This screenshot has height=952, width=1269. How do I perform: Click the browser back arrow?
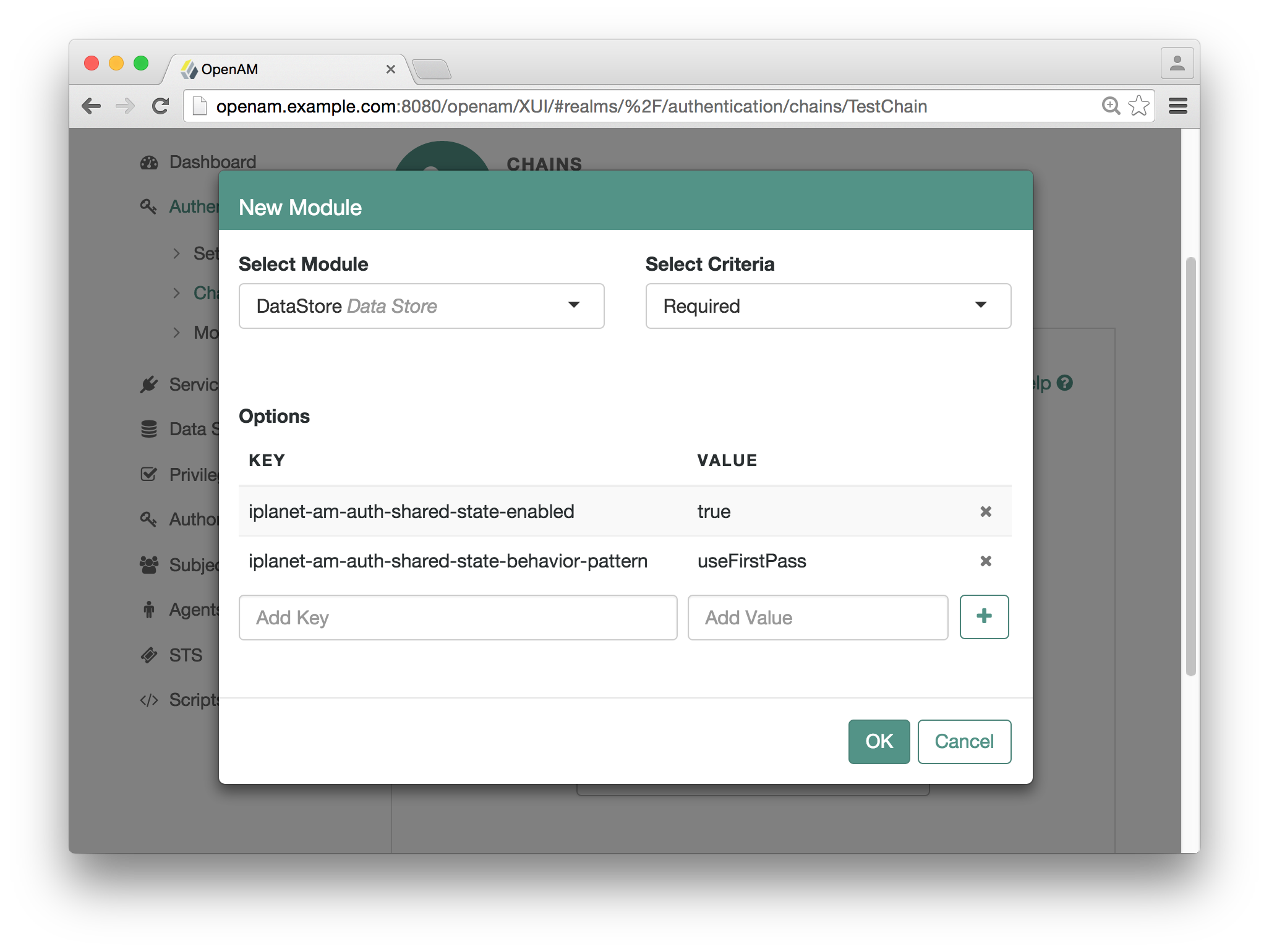92,106
